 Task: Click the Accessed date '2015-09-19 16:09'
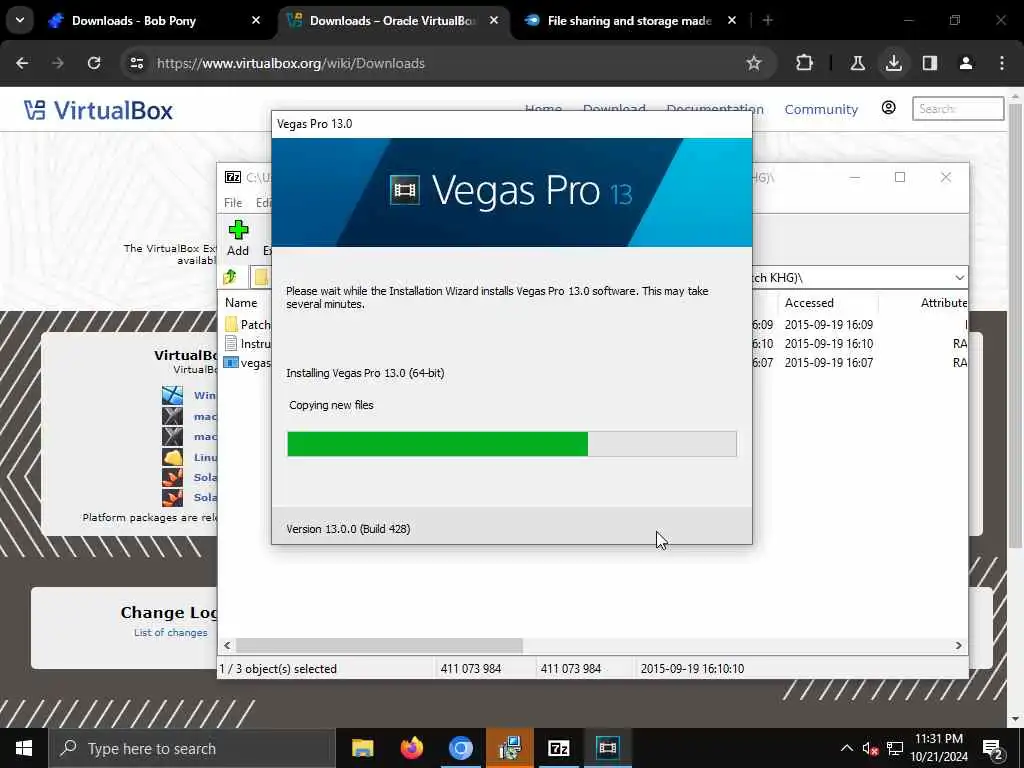pos(829,325)
